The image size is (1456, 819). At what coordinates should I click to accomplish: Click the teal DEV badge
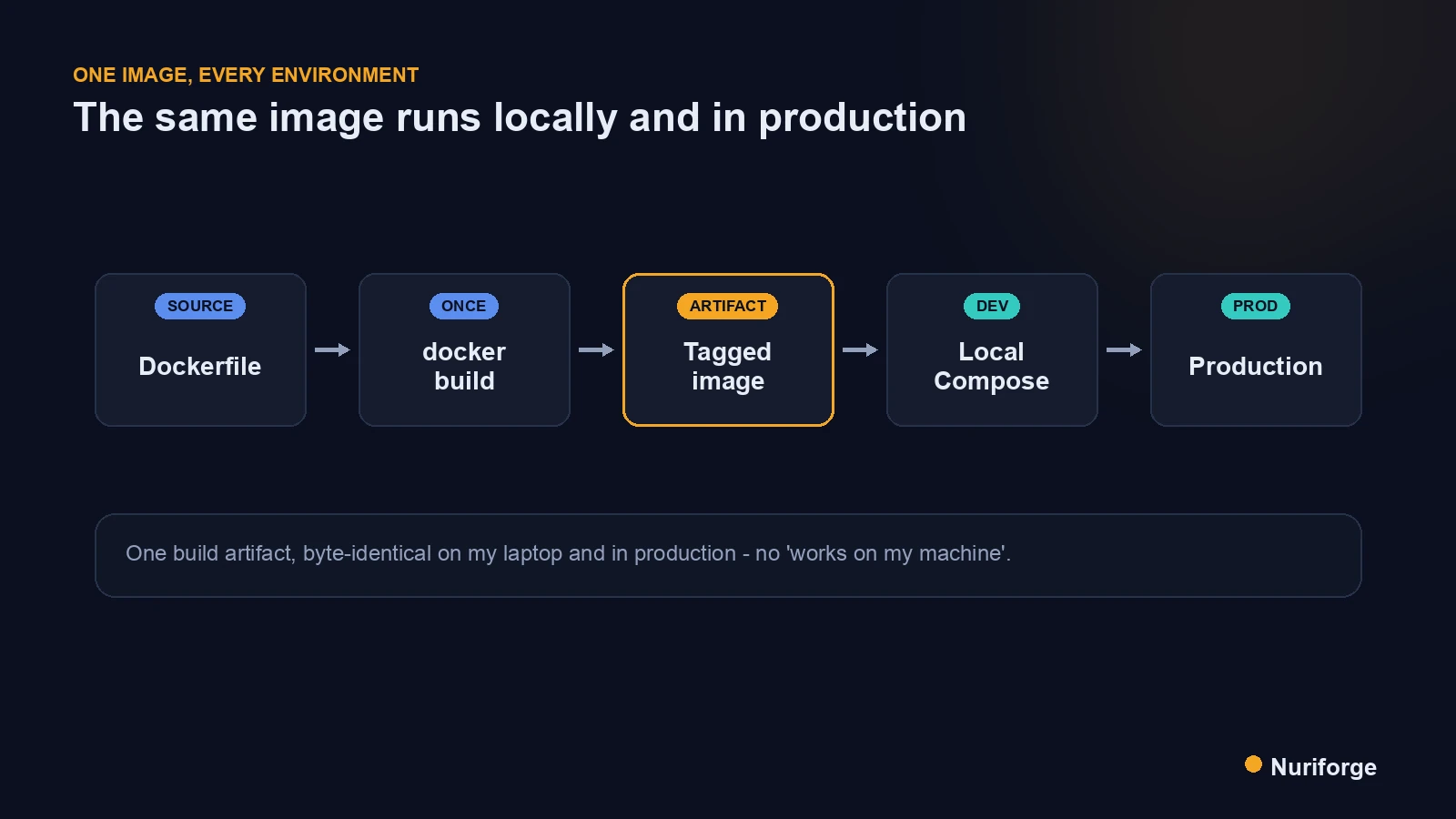tap(992, 306)
